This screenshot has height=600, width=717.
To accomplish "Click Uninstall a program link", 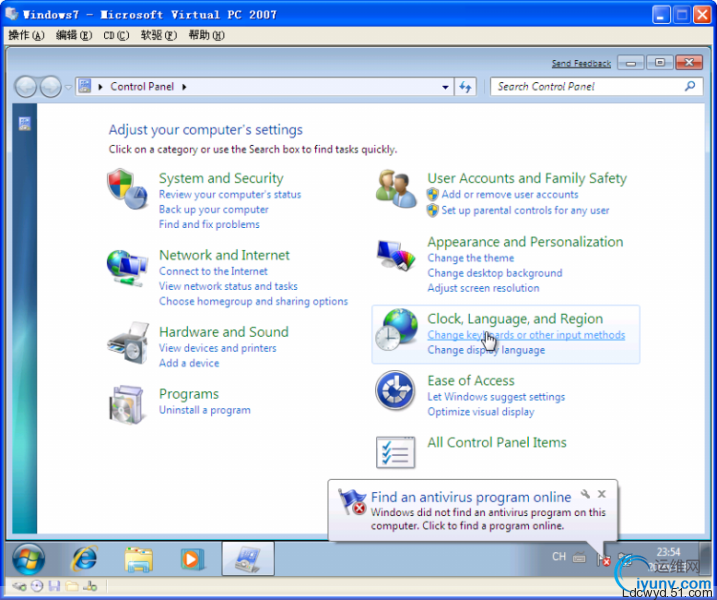I will 204,410.
